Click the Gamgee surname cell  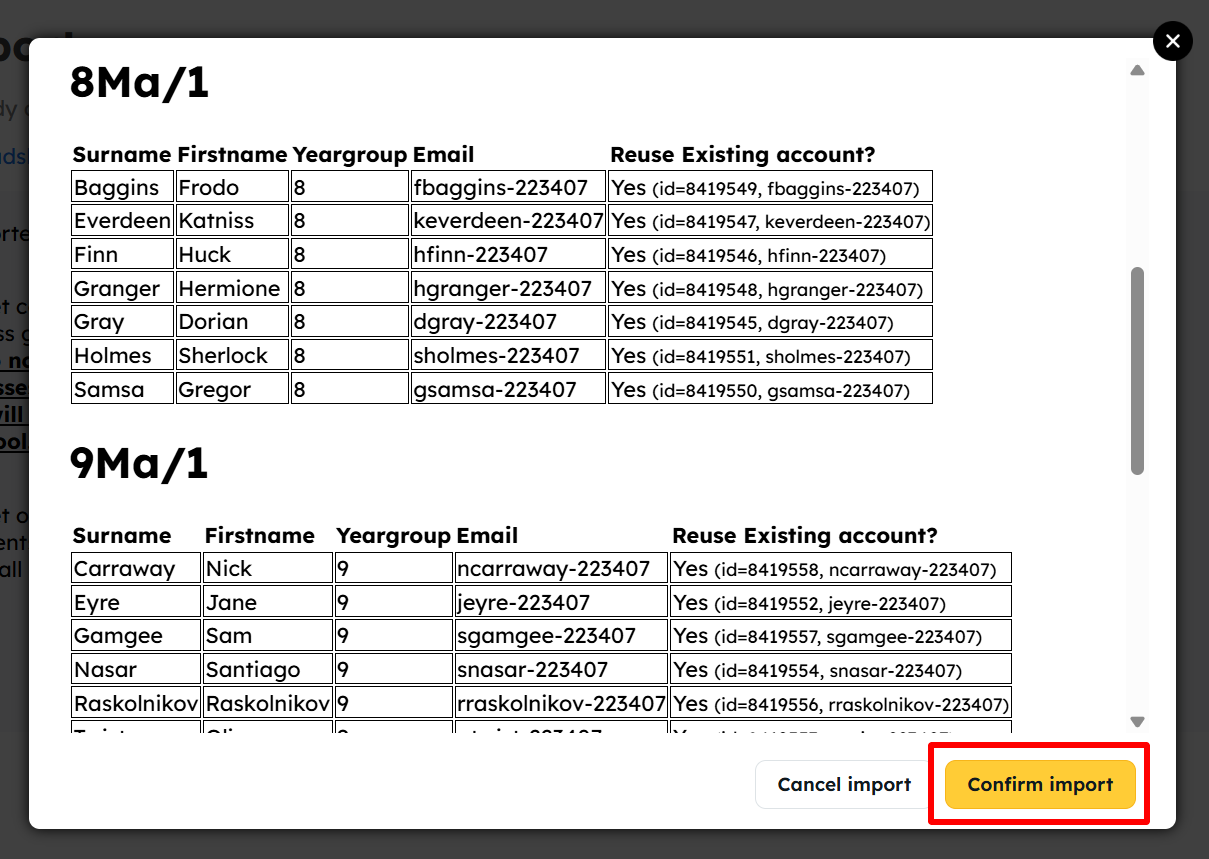(136, 635)
